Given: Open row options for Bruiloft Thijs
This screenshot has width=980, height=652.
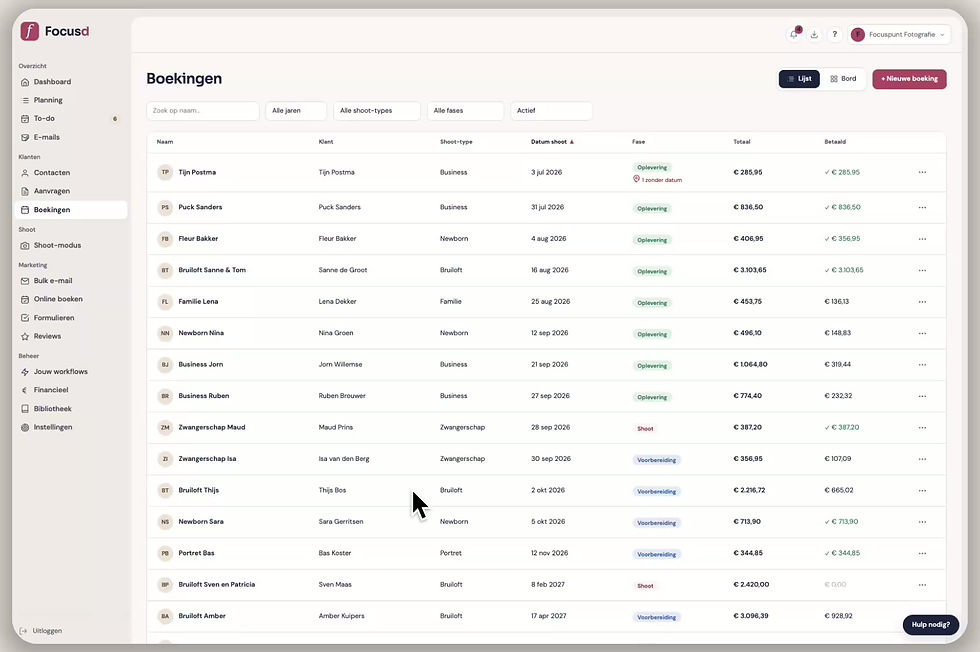Looking at the screenshot, I should coord(922,490).
